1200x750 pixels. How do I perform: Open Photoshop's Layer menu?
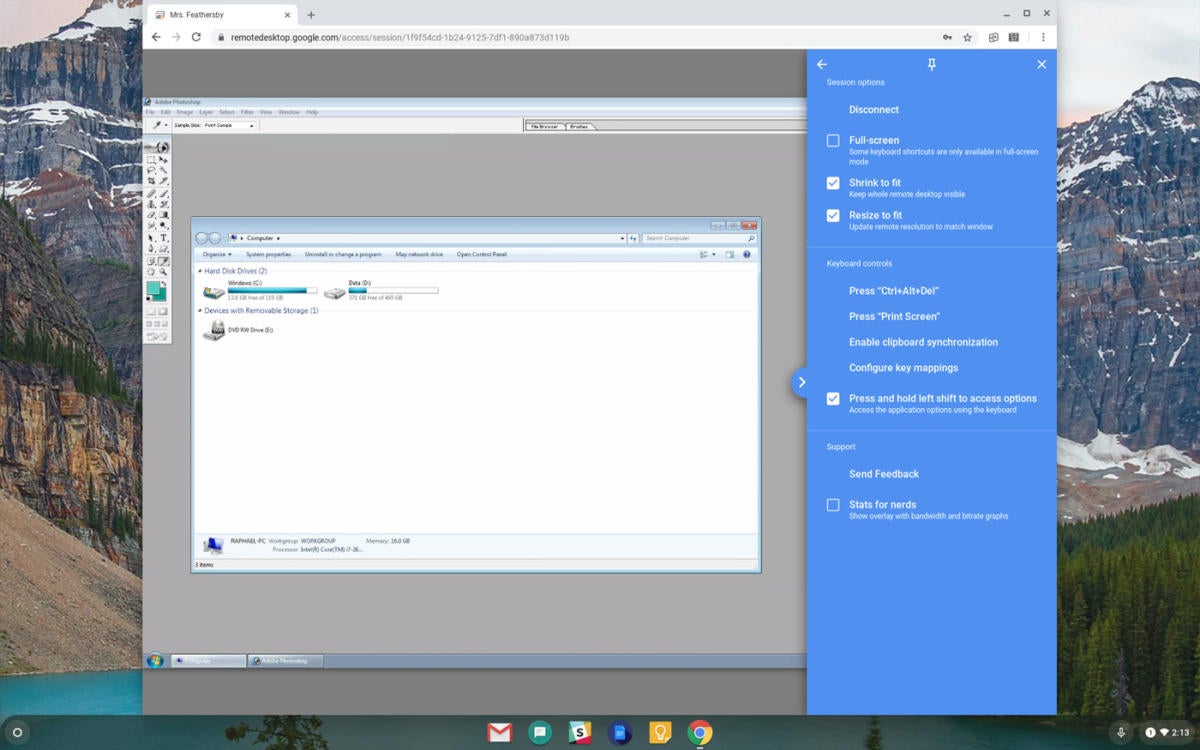(206, 112)
